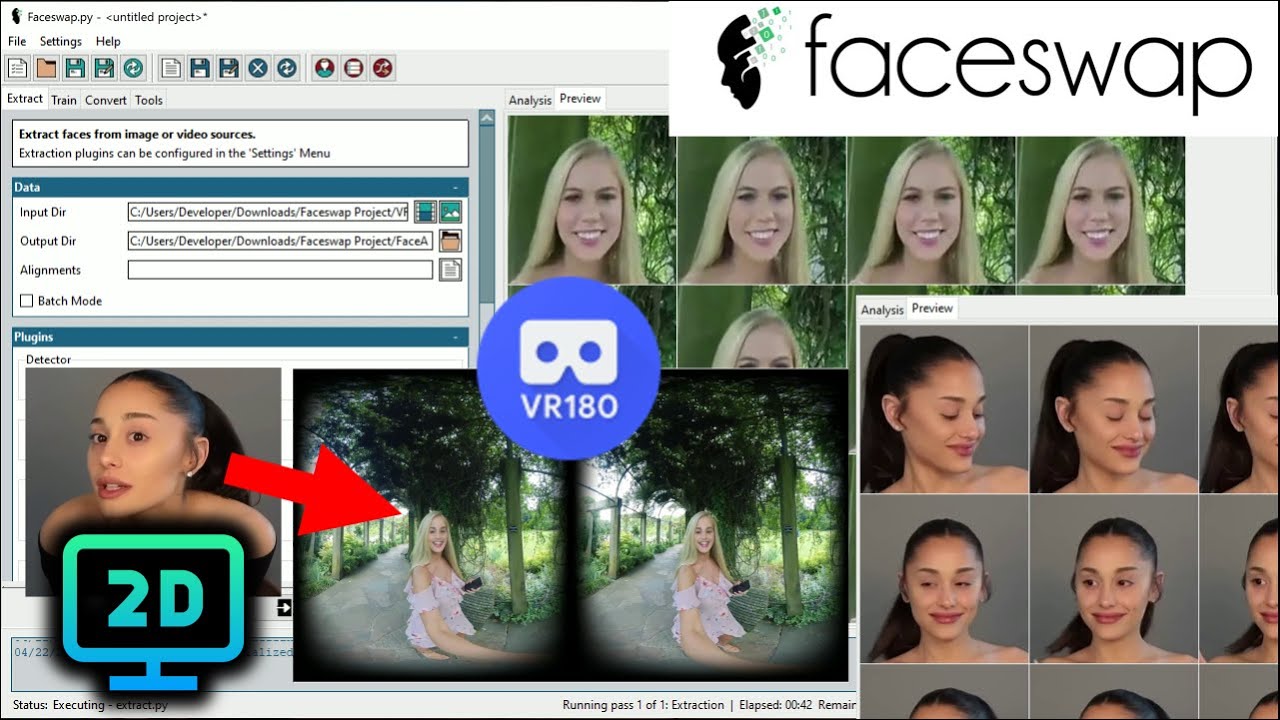Switch to the Train tab
This screenshot has height=720, width=1280.
(x=64, y=100)
